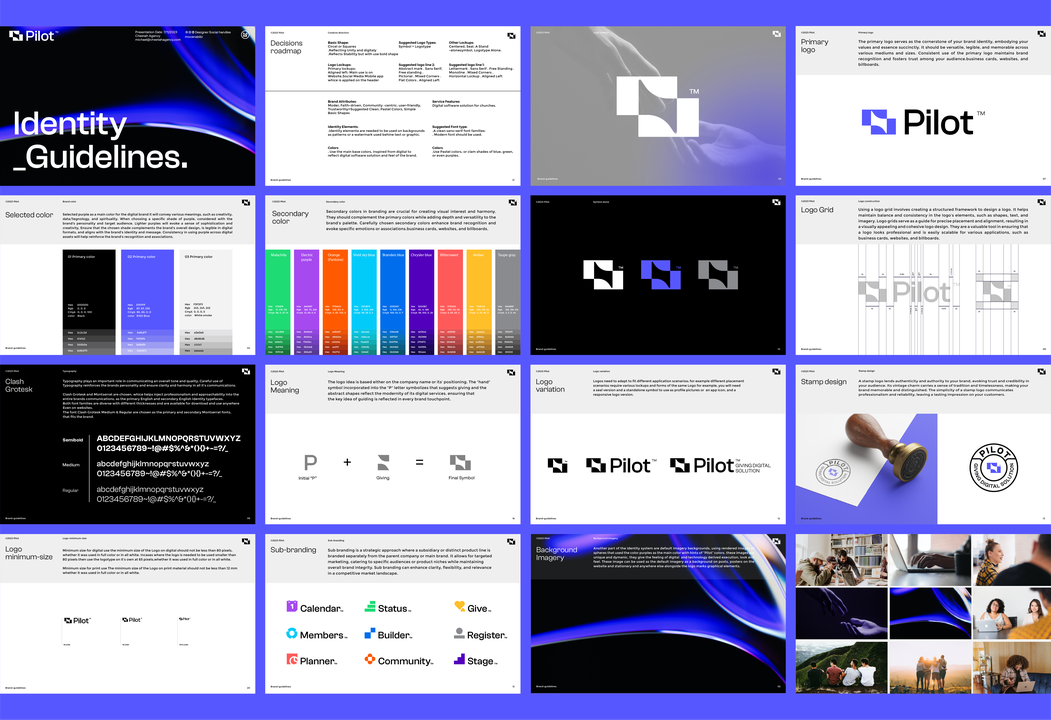Open the photo of friends sitting on hillside
This screenshot has height=720, width=1051.
coord(841,667)
